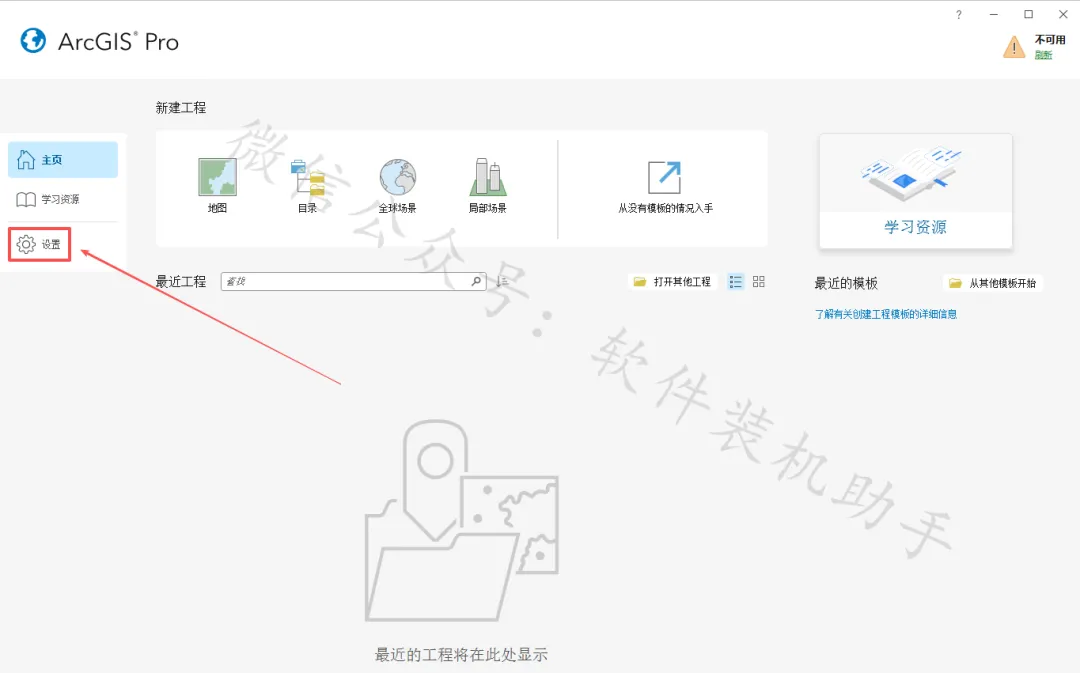Close the ArcGIS Pro window
The image size is (1080, 673).
coord(1063,14)
